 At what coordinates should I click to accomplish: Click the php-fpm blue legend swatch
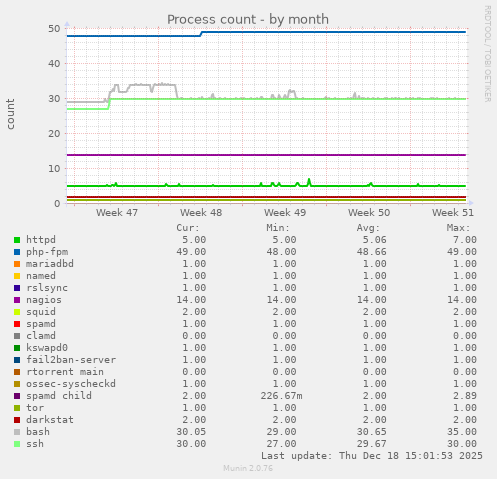click(x=17, y=252)
